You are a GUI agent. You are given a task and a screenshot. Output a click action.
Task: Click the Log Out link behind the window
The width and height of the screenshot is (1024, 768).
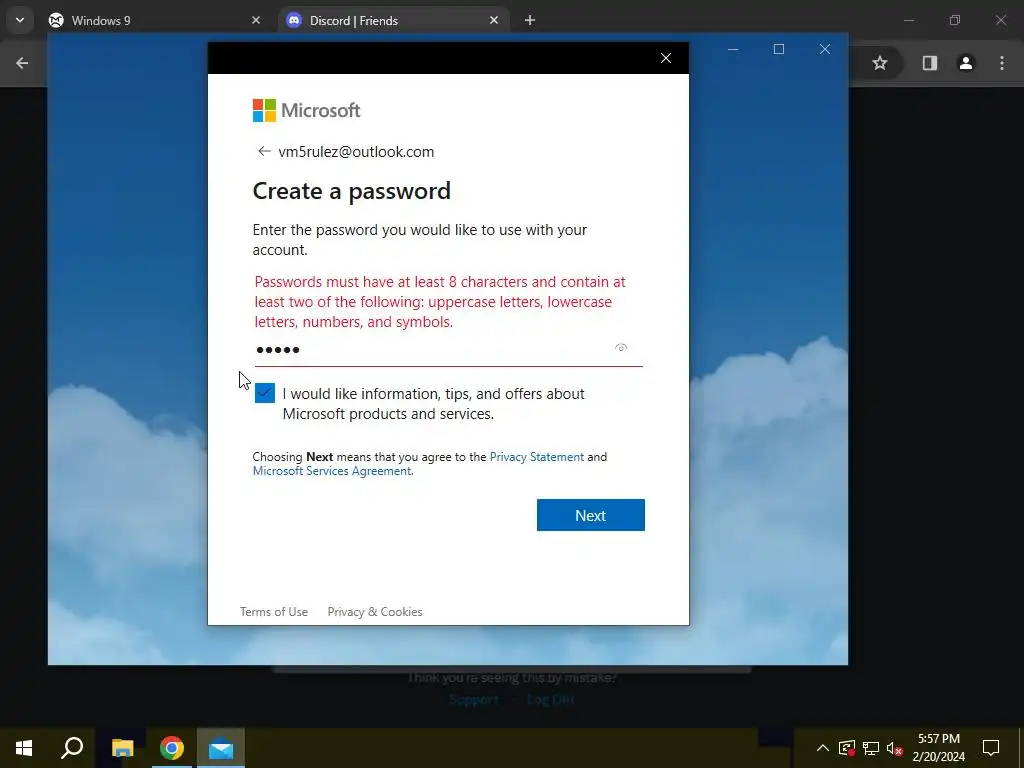551,699
